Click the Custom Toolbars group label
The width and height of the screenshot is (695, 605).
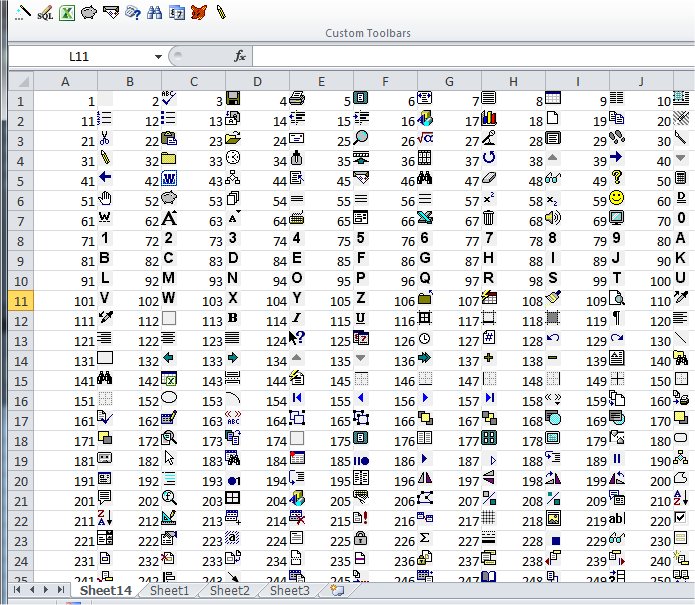pyautogui.click(x=368, y=33)
